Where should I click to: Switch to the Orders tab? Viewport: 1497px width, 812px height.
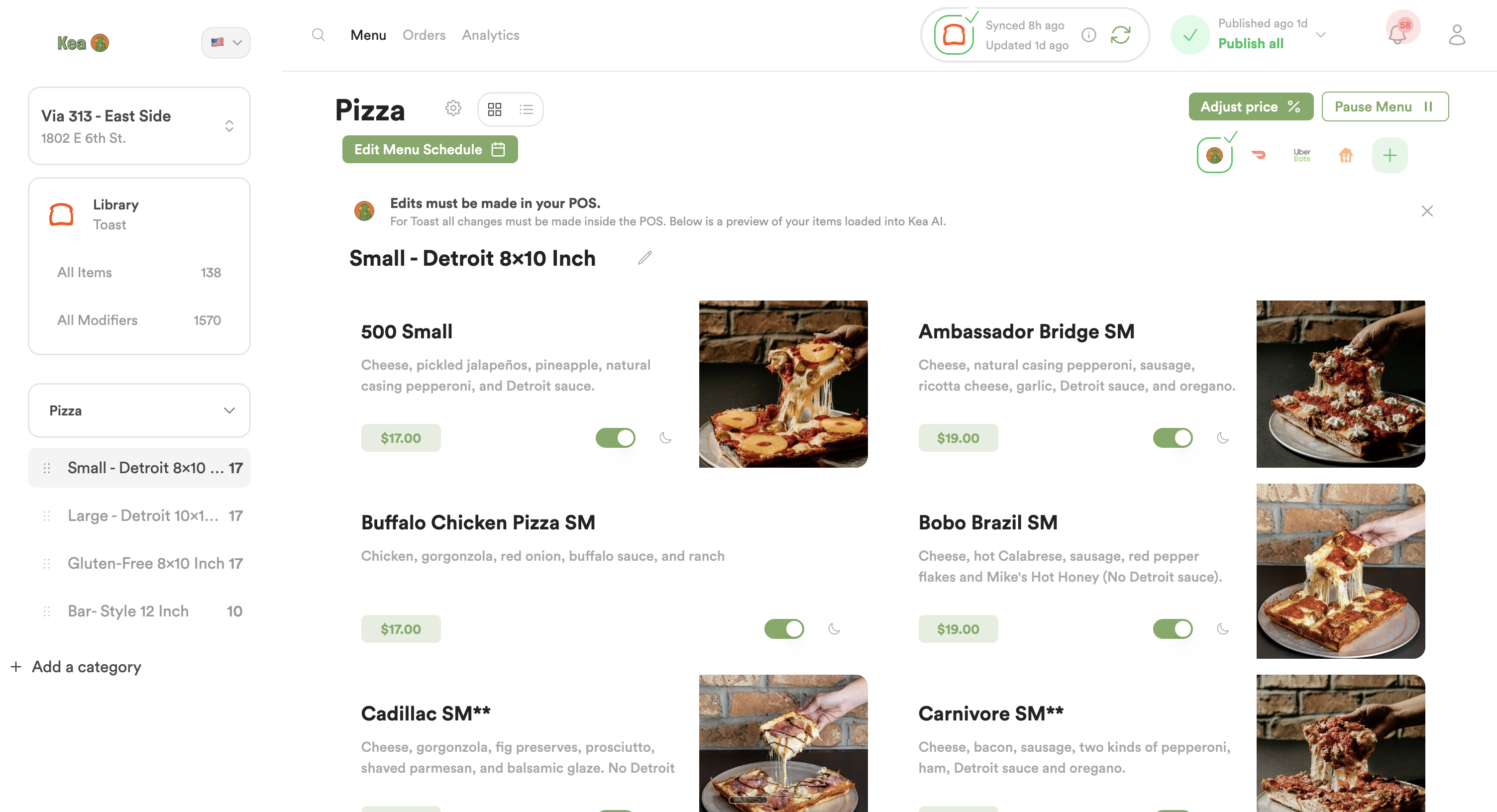coord(424,35)
